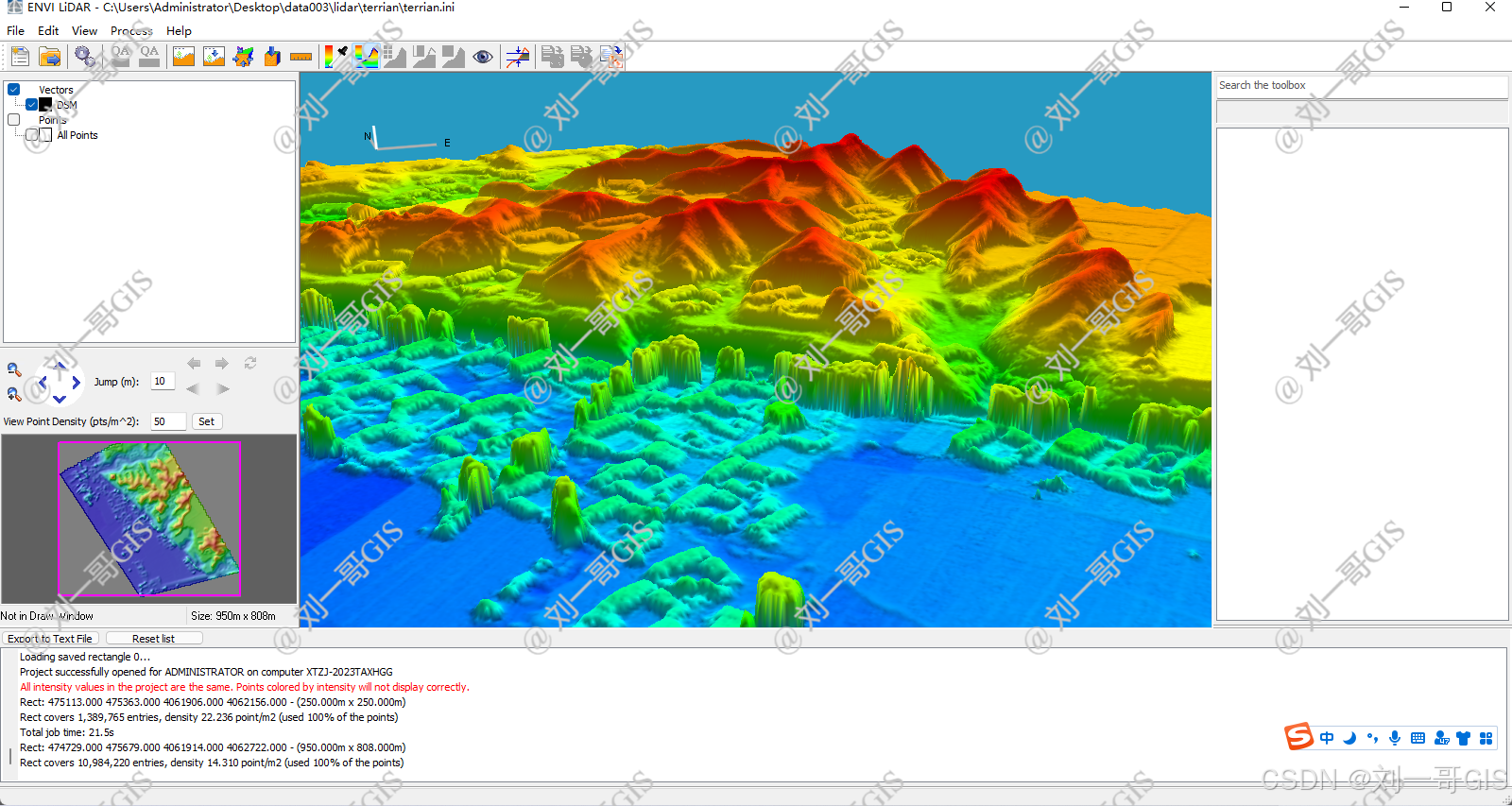Click the first orange terrain profile icon

(183, 57)
